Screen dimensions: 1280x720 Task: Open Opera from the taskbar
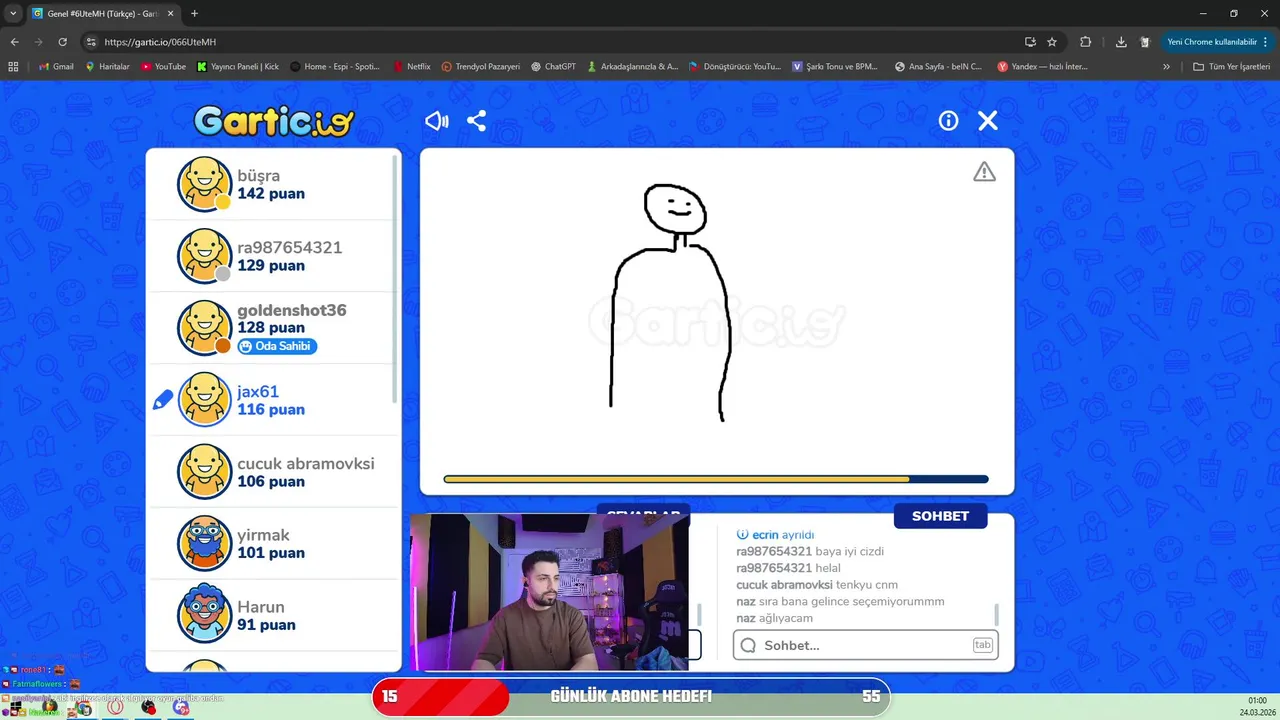pyautogui.click(x=115, y=708)
